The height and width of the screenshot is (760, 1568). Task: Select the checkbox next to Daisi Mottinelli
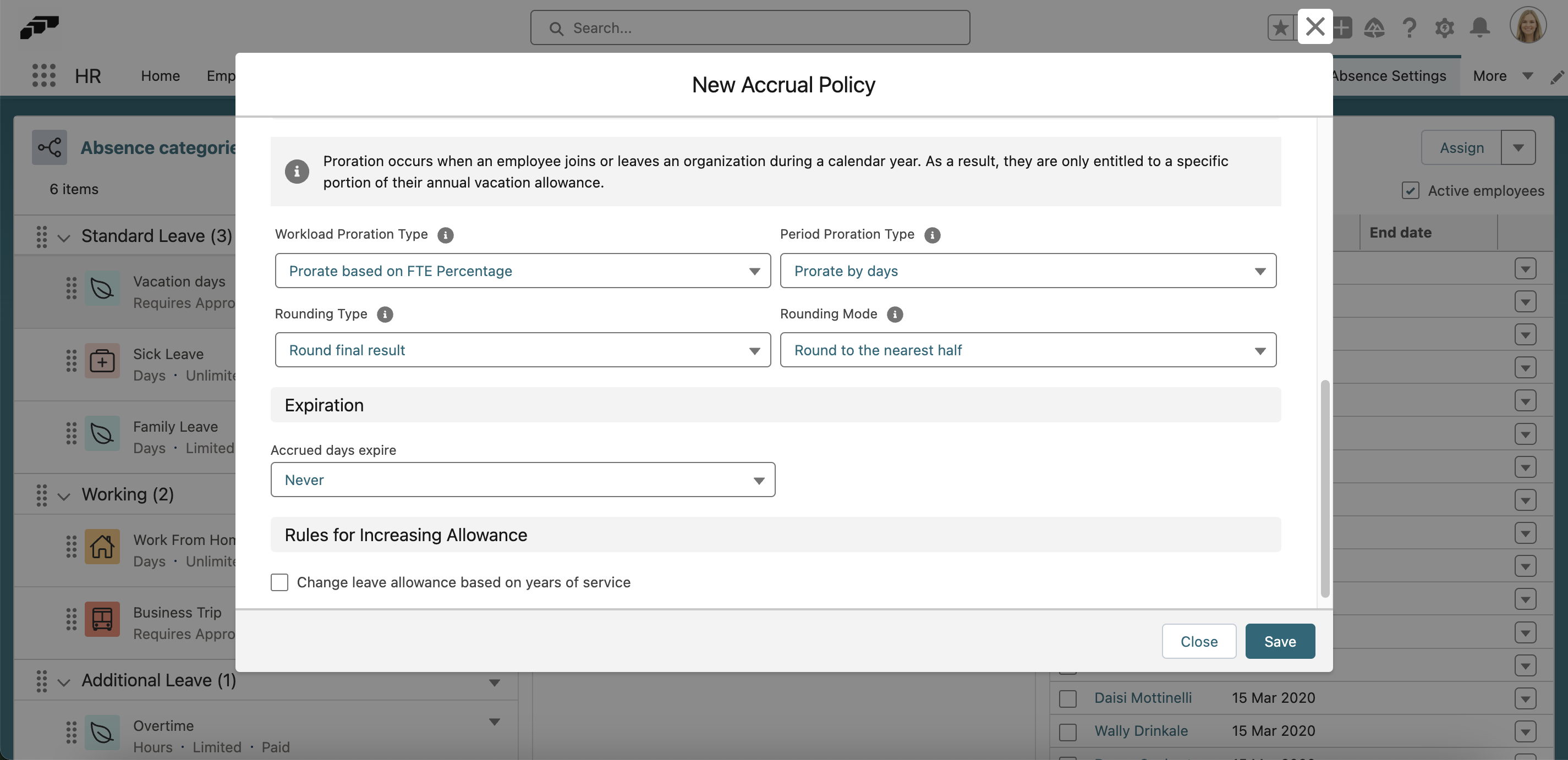[1068, 698]
